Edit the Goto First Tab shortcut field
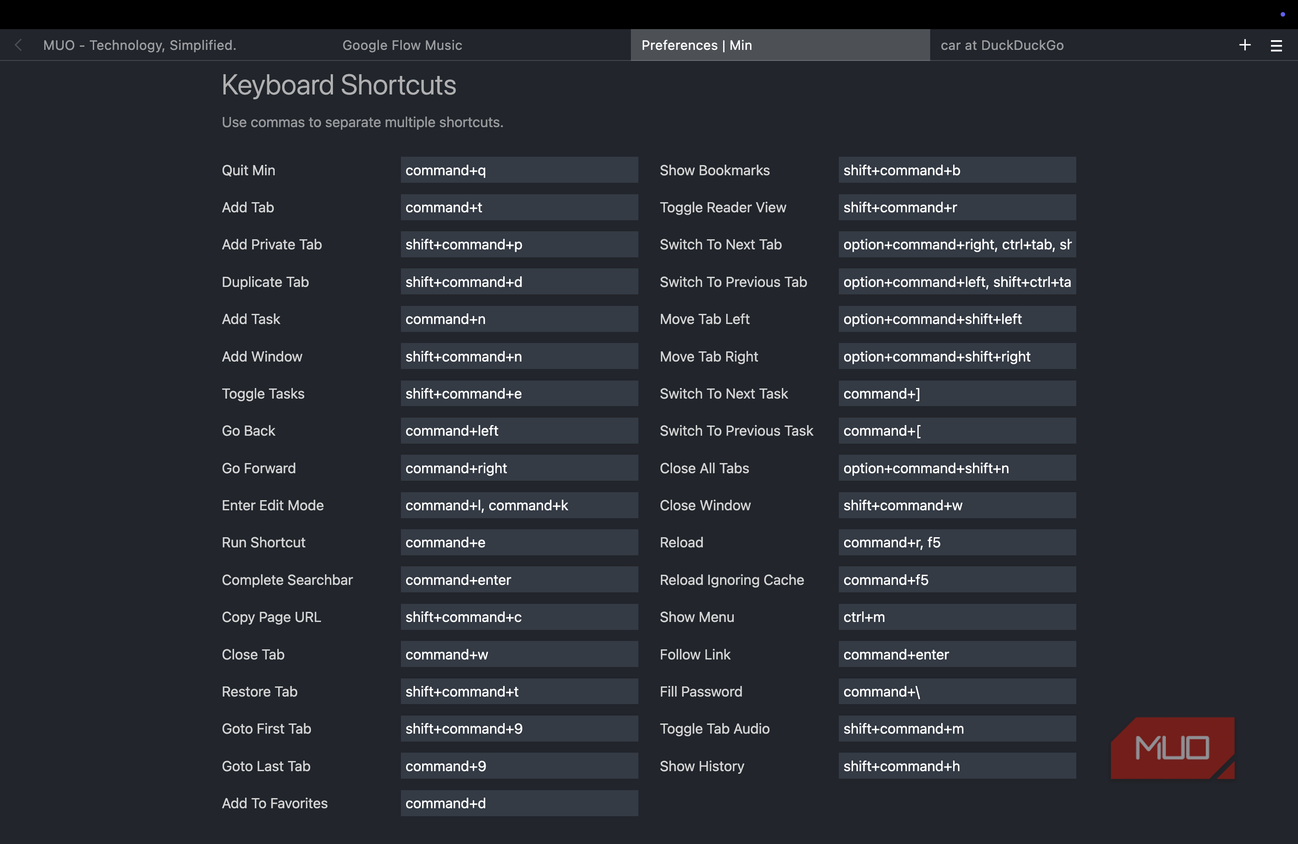This screenshot has width=1298, height=844. [x=519, y=729]
